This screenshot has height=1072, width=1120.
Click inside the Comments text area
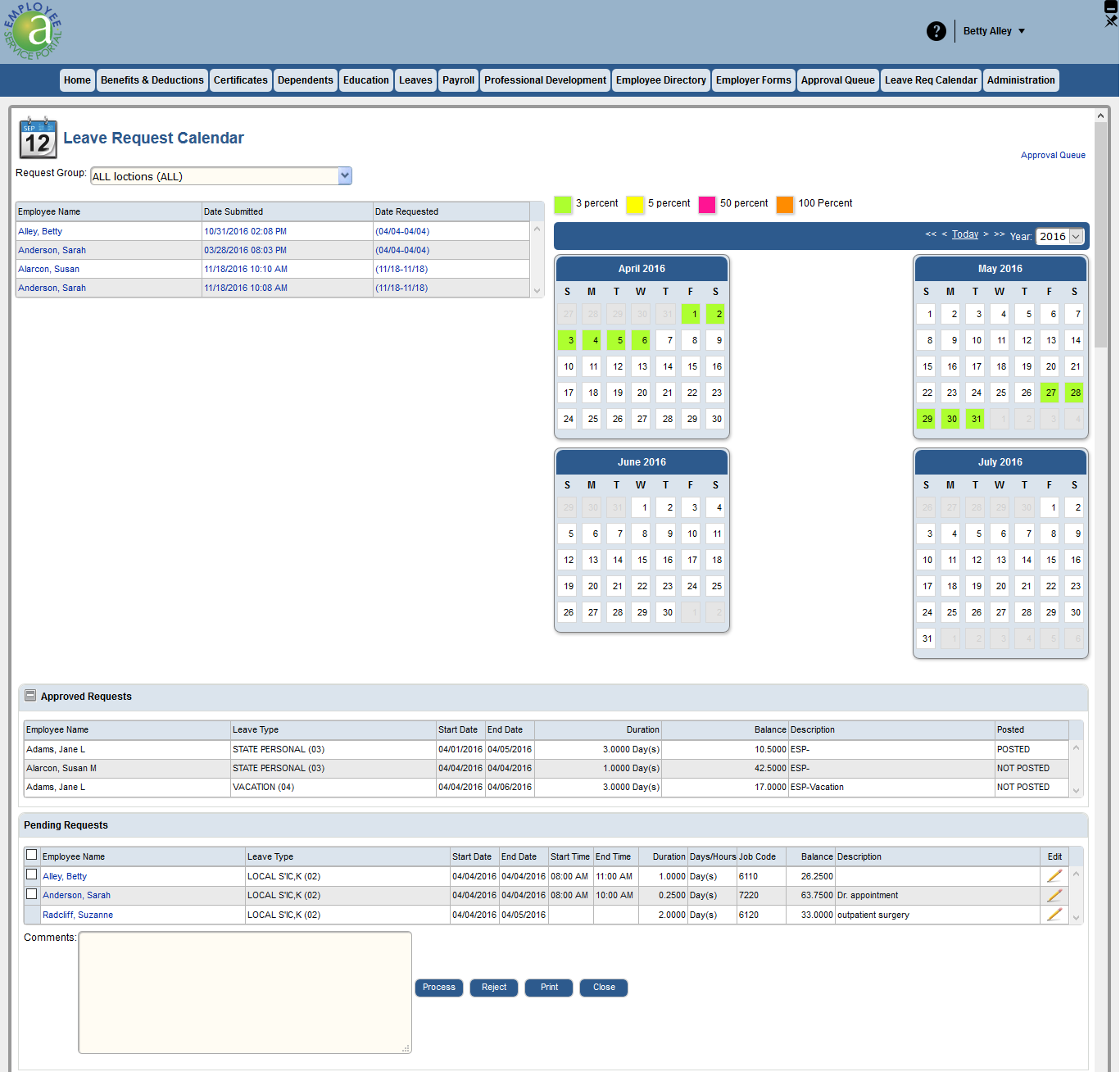coord(245,992)
